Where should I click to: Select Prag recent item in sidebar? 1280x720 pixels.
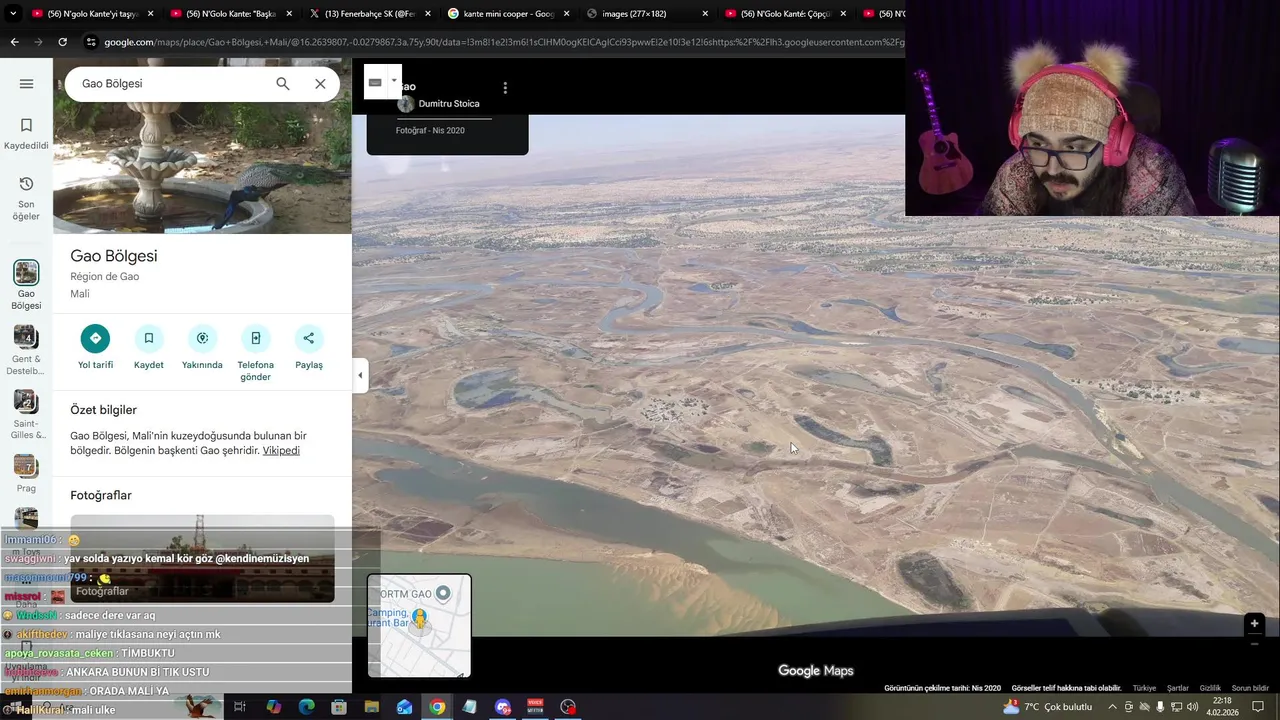(x=26, y=474)
